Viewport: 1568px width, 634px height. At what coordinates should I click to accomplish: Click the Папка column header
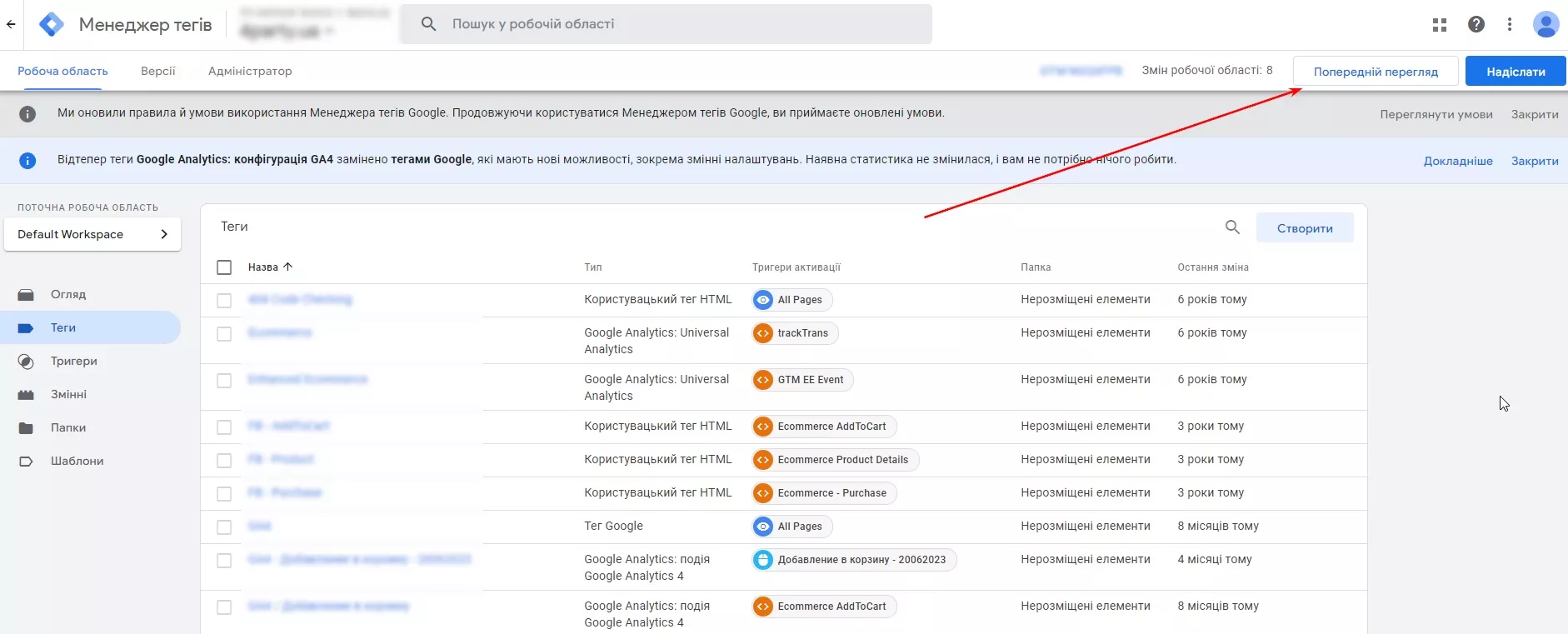(x=1036, y=267)
